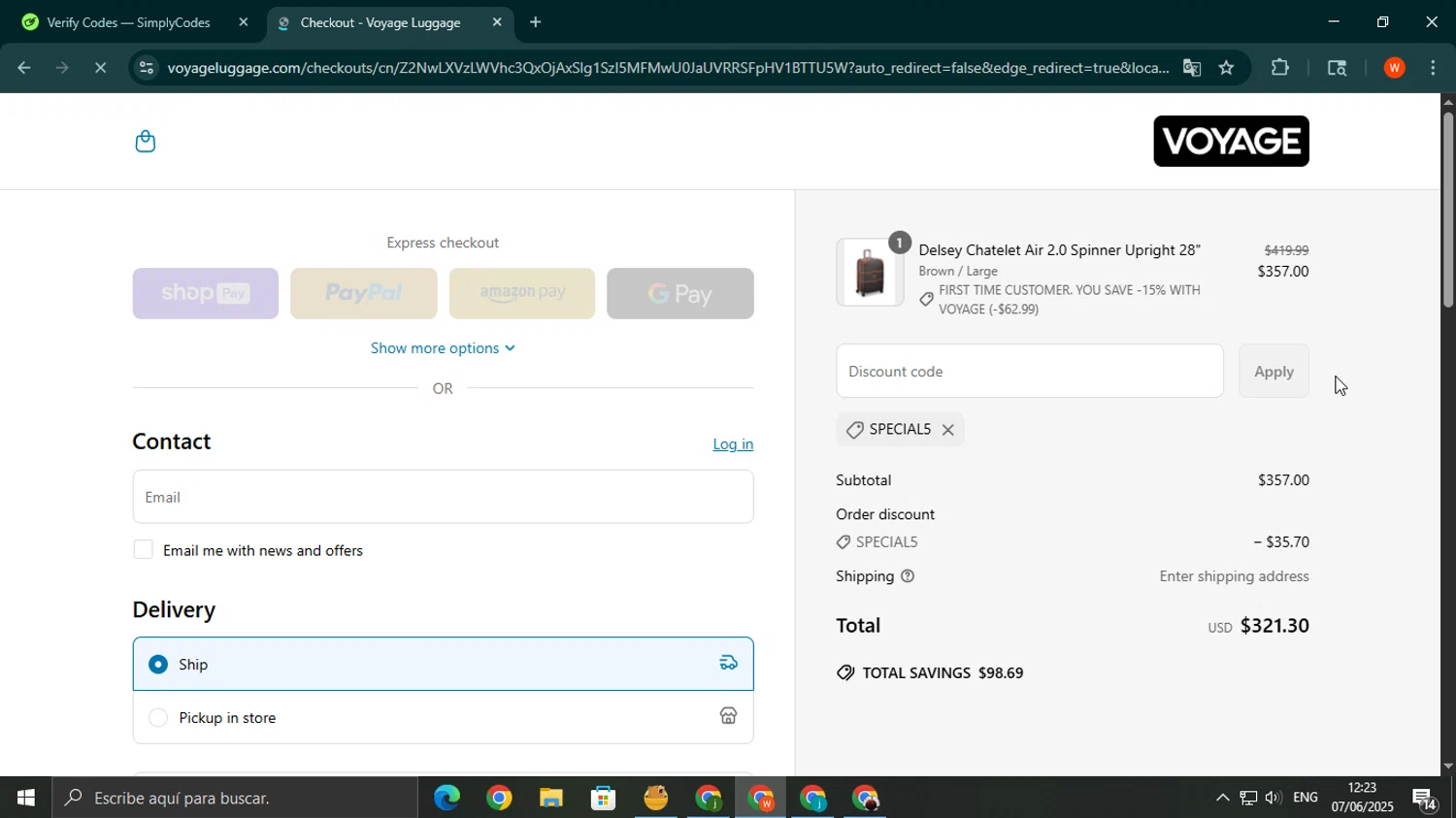Open the Delsey suitcase product thumbnail
The width and height of the screenshot is (1456, 818).
tap(870, 273)
